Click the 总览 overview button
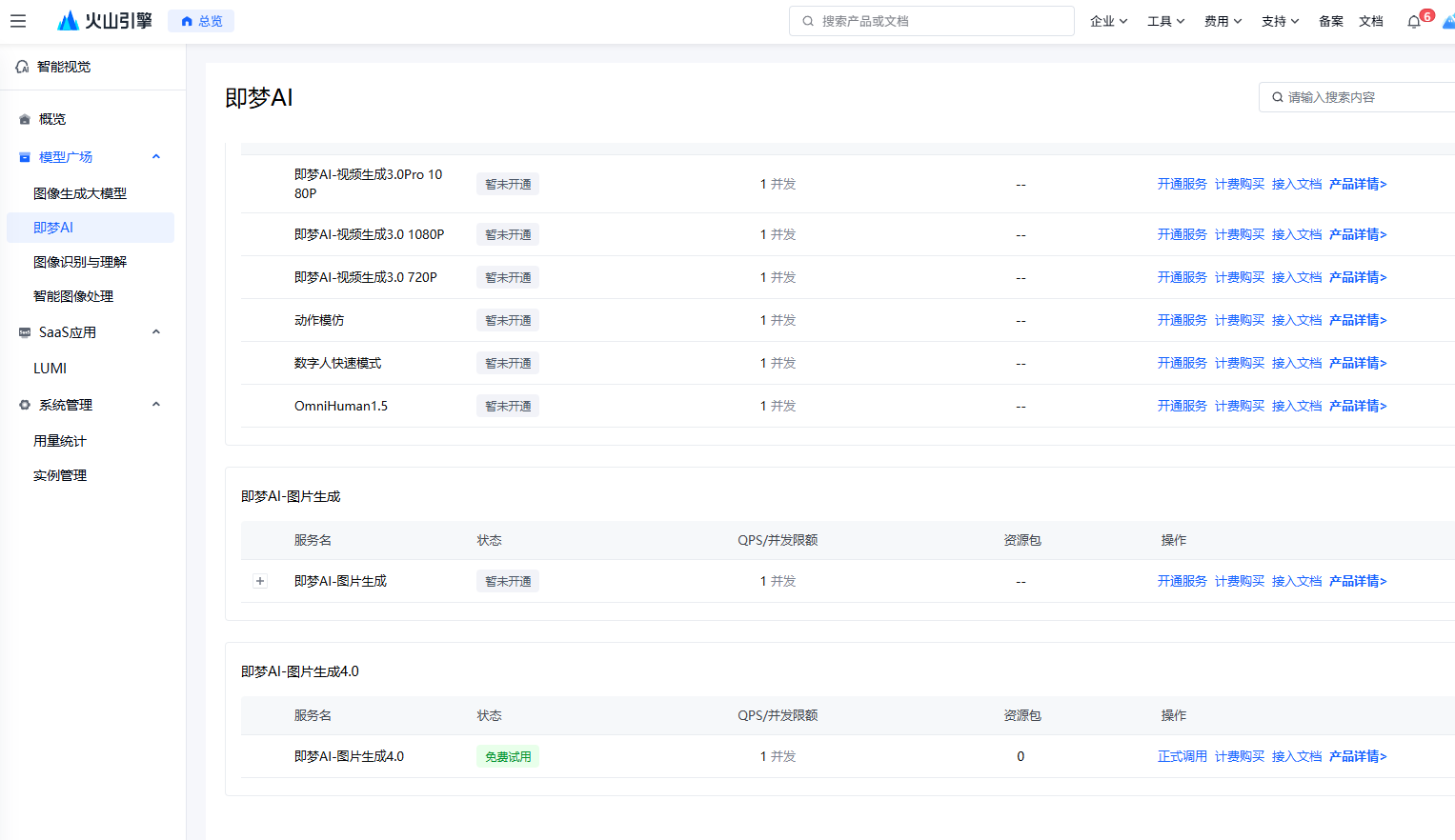This screenshot has height=840, width=1455. tap(201, 21)
